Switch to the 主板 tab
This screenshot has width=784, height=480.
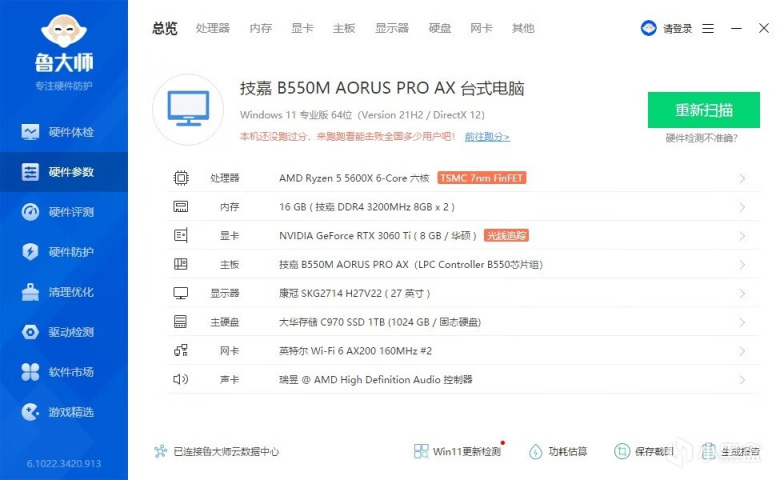click(x=344, y=28)
